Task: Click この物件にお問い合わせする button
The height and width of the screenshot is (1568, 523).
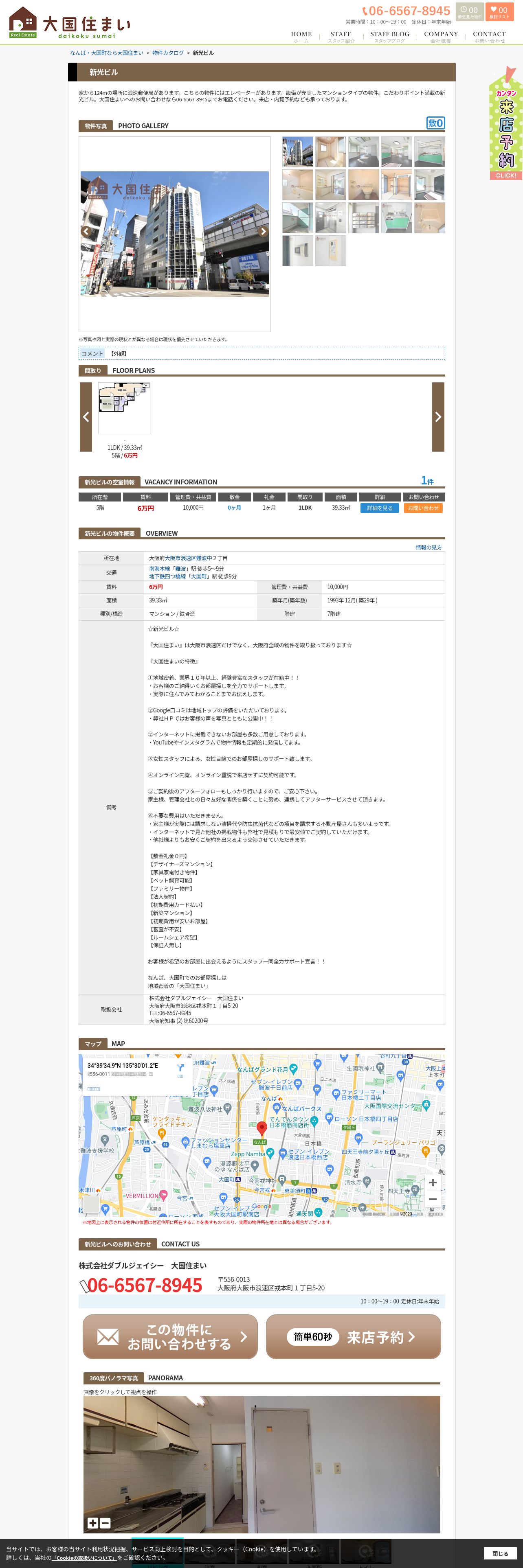Action: click(x=170, y=1336)
